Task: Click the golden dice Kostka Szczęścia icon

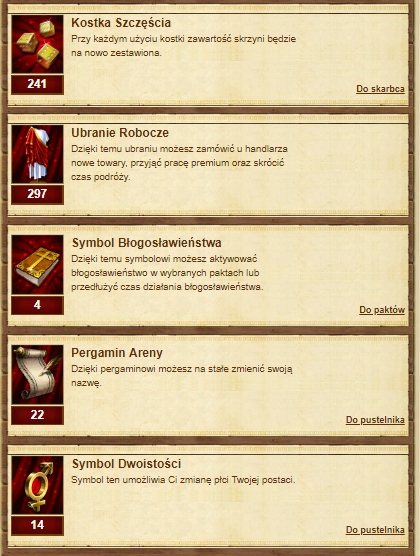Action: [x=37, y=44]
